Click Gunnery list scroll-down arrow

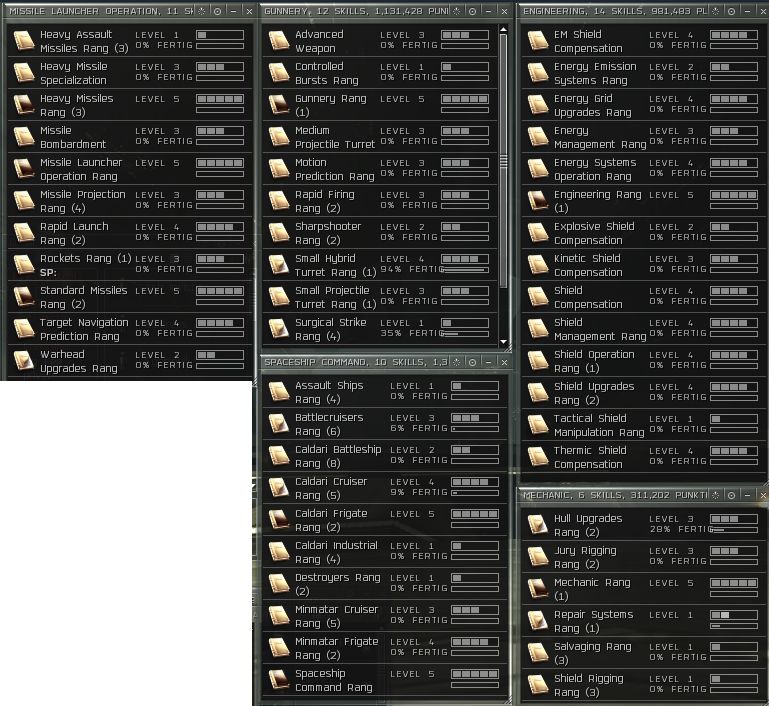point(503,341)
